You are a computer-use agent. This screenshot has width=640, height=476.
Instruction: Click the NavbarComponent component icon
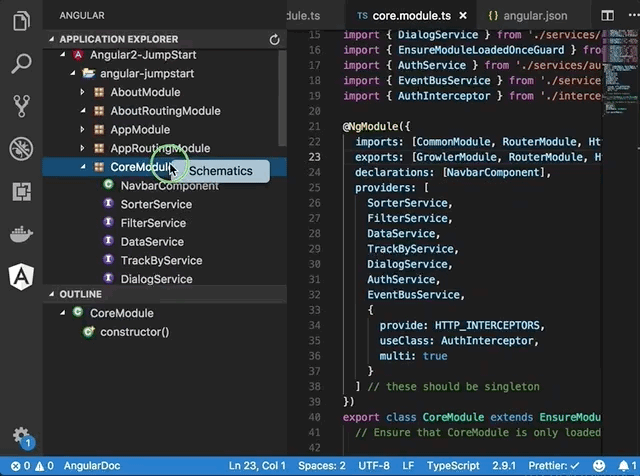[108, 185]
